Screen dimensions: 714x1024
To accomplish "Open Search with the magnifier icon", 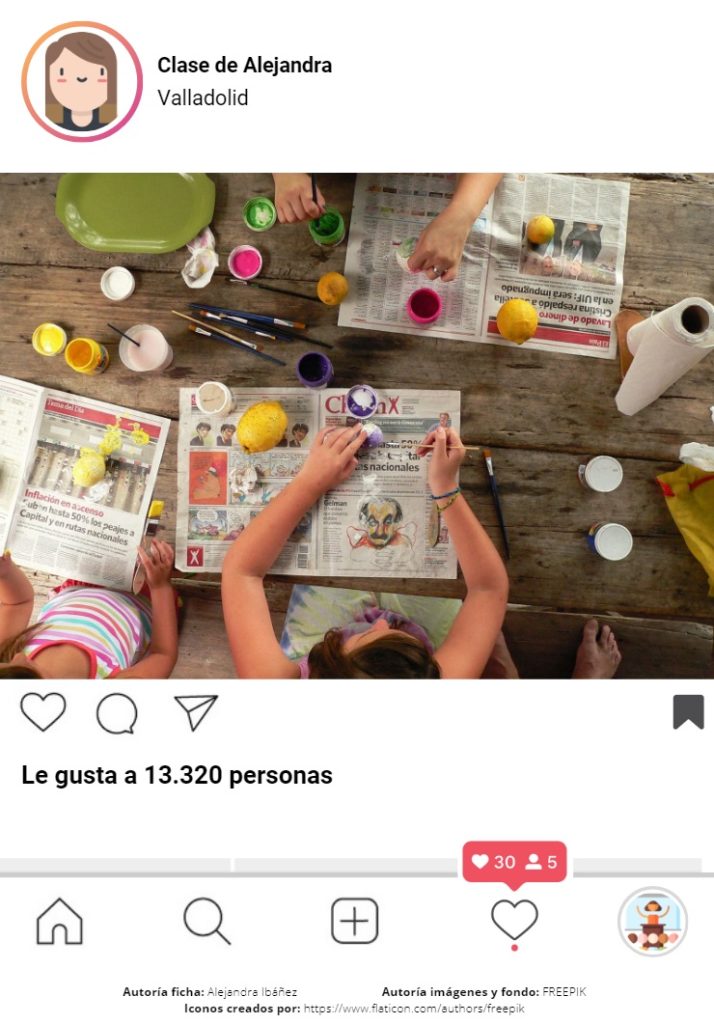I will click(206, 921).
